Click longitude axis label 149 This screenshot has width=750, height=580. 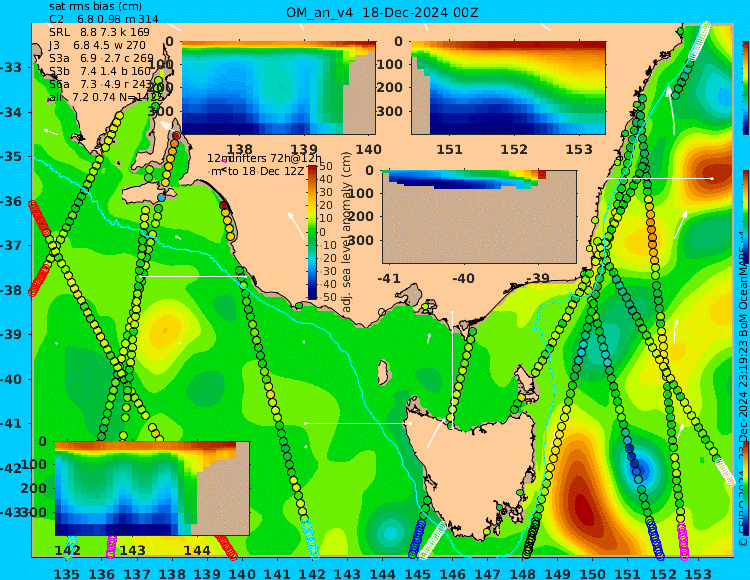[558, 573]
